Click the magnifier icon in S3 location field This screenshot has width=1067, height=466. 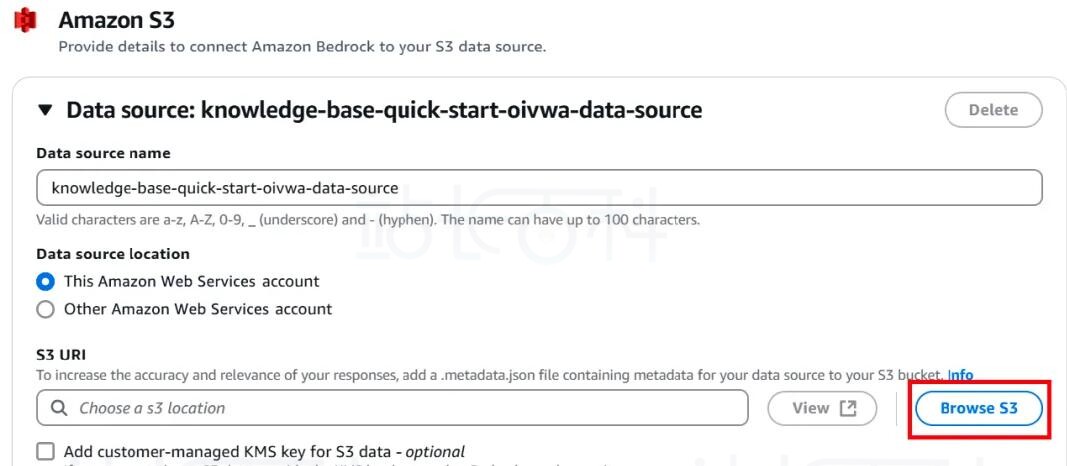tap(60, 408)
